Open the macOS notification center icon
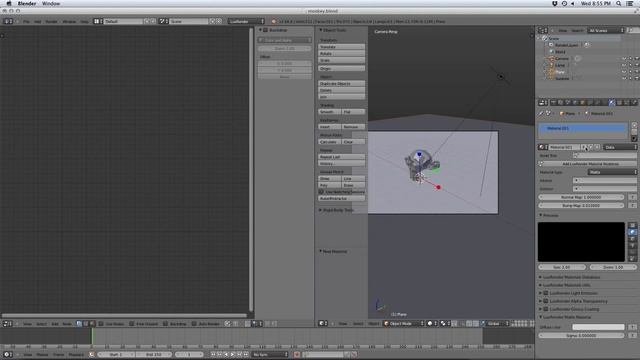The width and height of the screenshot is (640, 360). coord(631,3)
